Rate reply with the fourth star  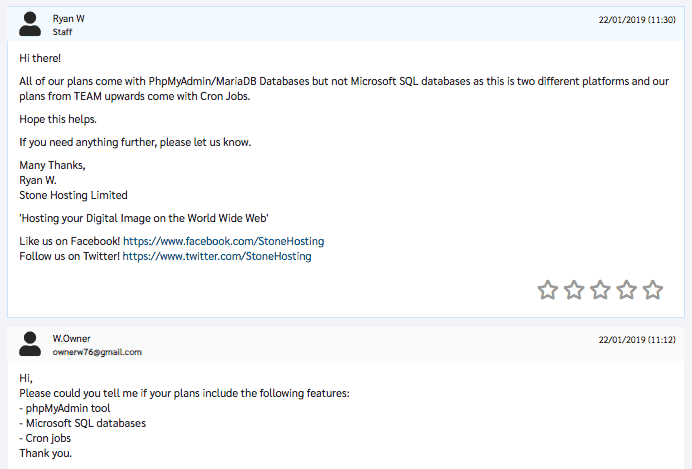pos(627,290)
